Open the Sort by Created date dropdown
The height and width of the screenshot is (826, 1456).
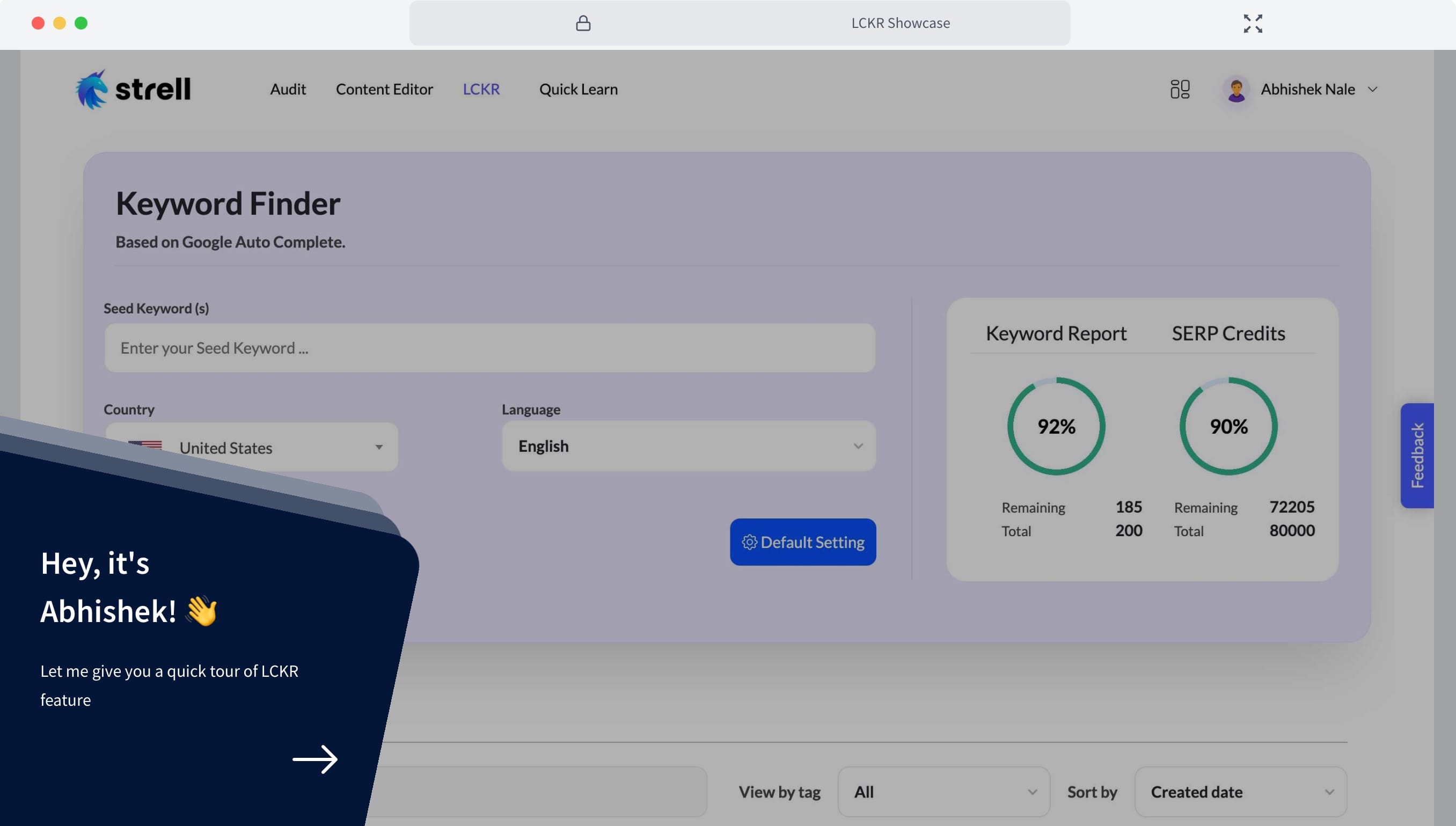(x=1240, y=792)
